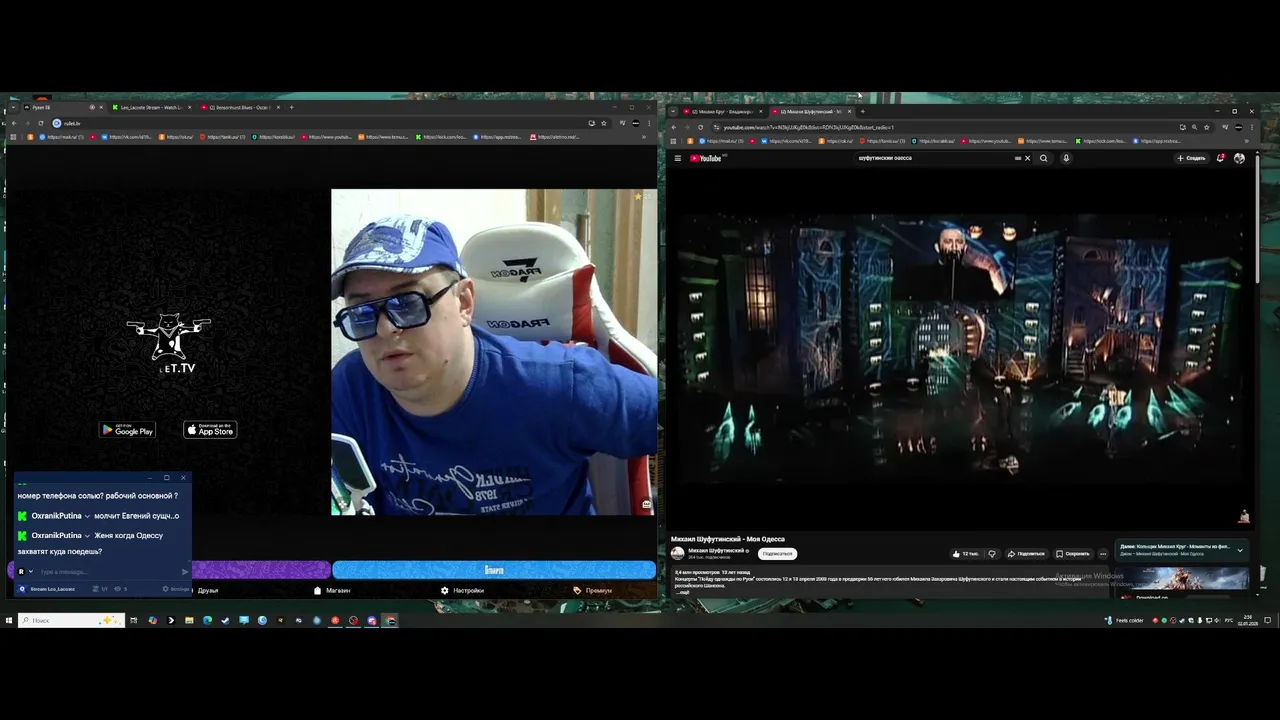Viewport: 1280px width, 720px height.
Task: Show more bookmarks in YouTube browser
Action: [1247, 141]
